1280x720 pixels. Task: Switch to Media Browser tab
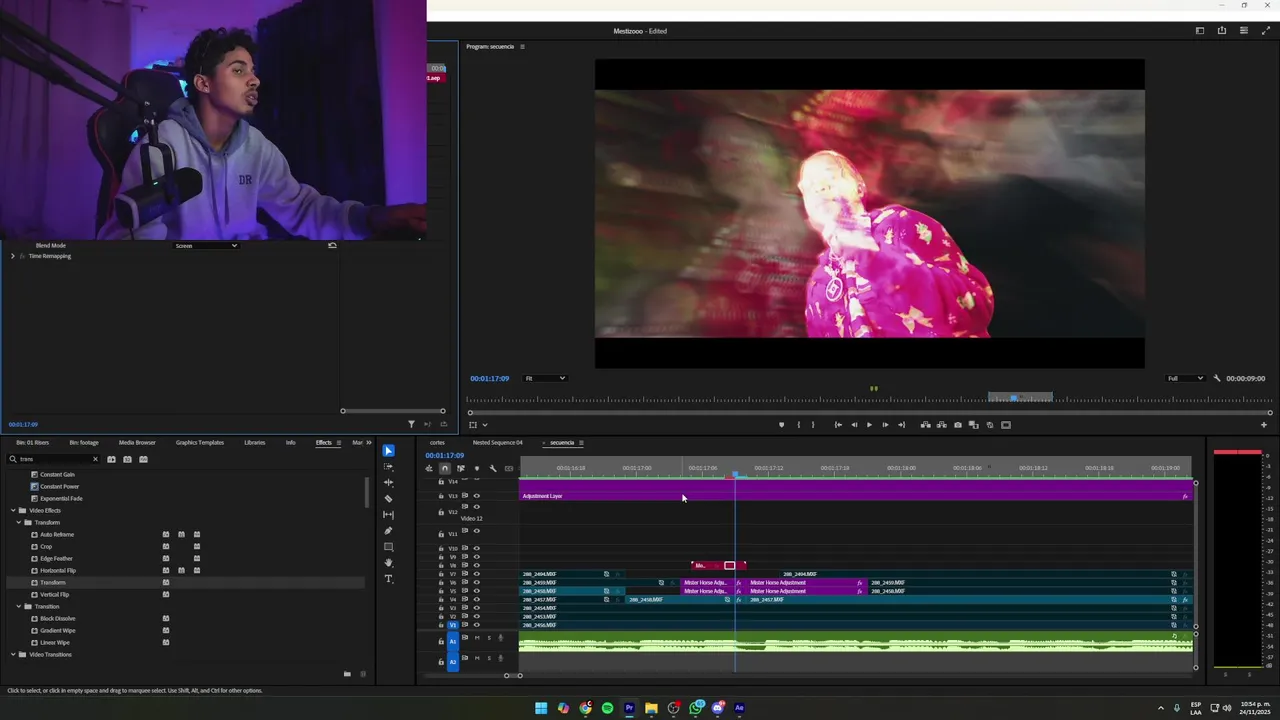[x=137, y=442]
